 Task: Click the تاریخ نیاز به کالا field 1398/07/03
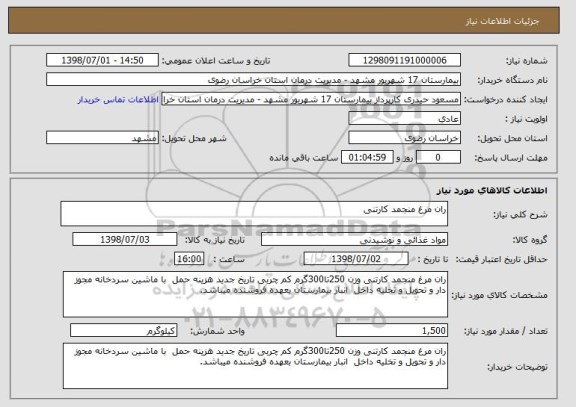125,240
